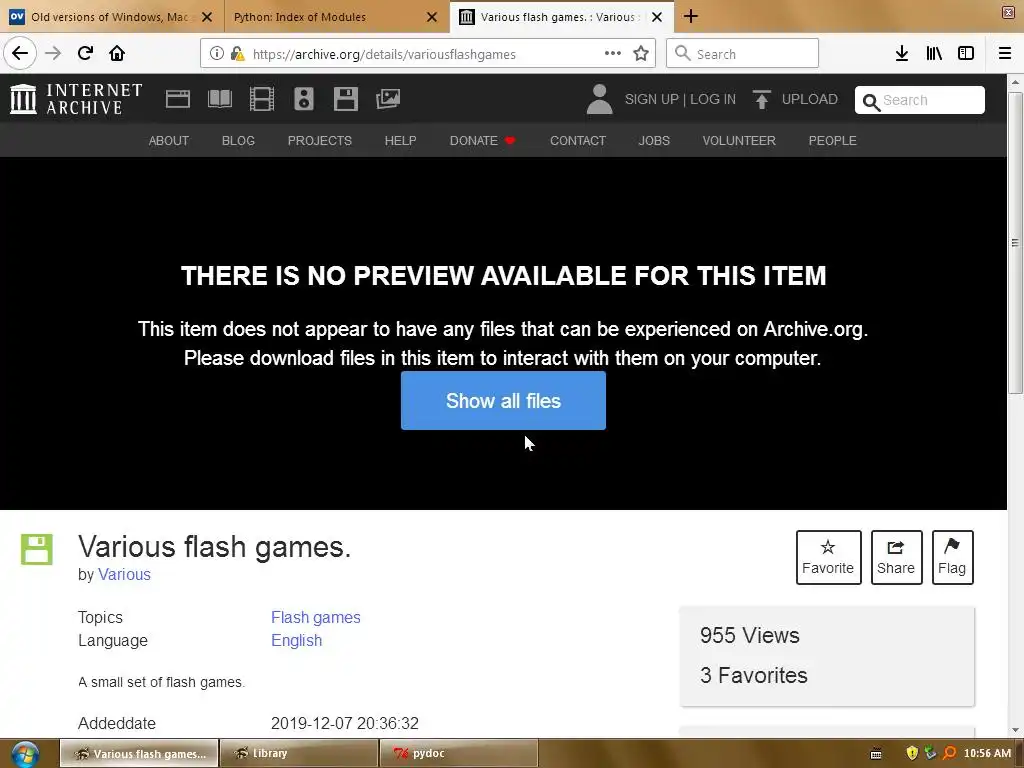Select the Addeddate value 2019-12-07 20:36:32
The width and height of the screenshot is (1024, 768).
pos(345,724)
